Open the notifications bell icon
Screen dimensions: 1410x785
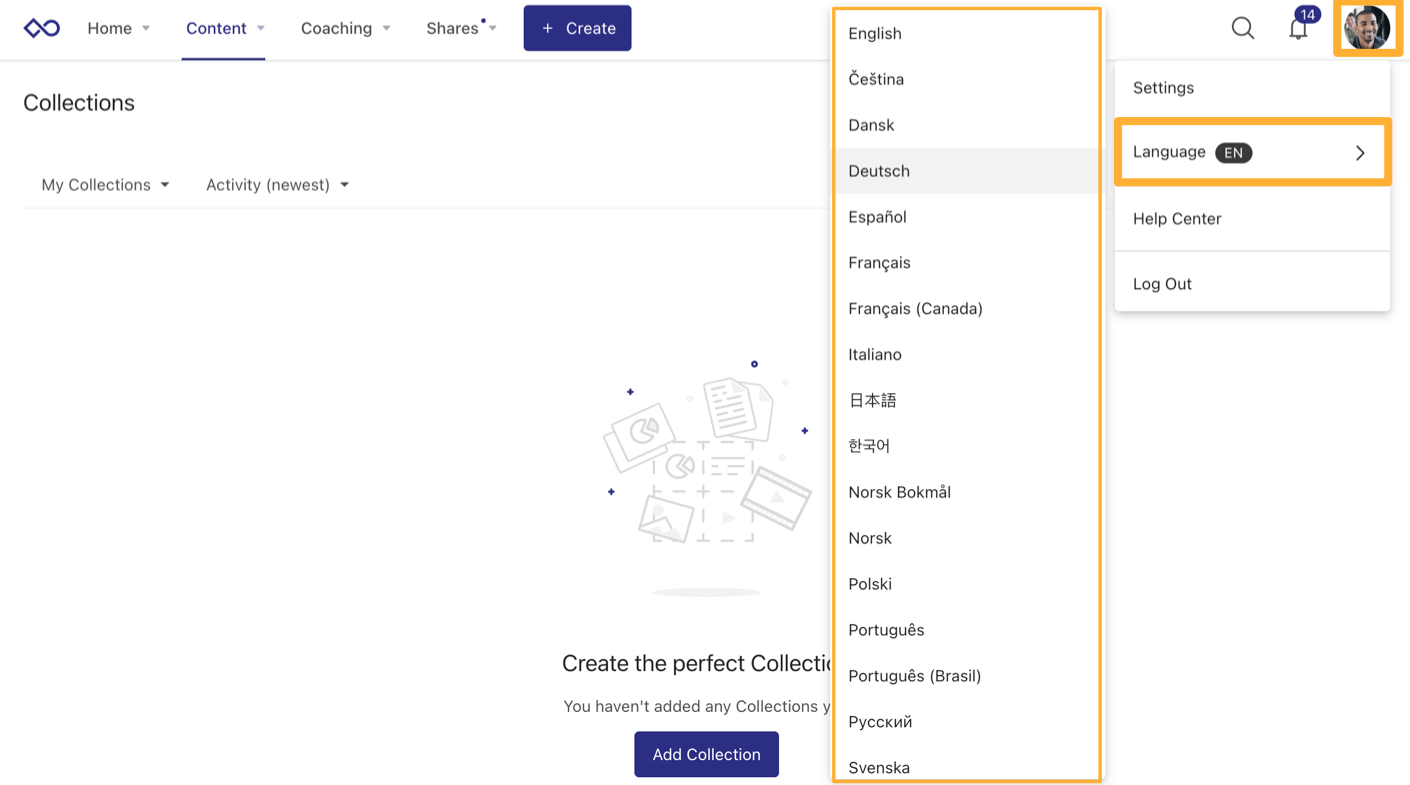click(x=1298, y=29)
